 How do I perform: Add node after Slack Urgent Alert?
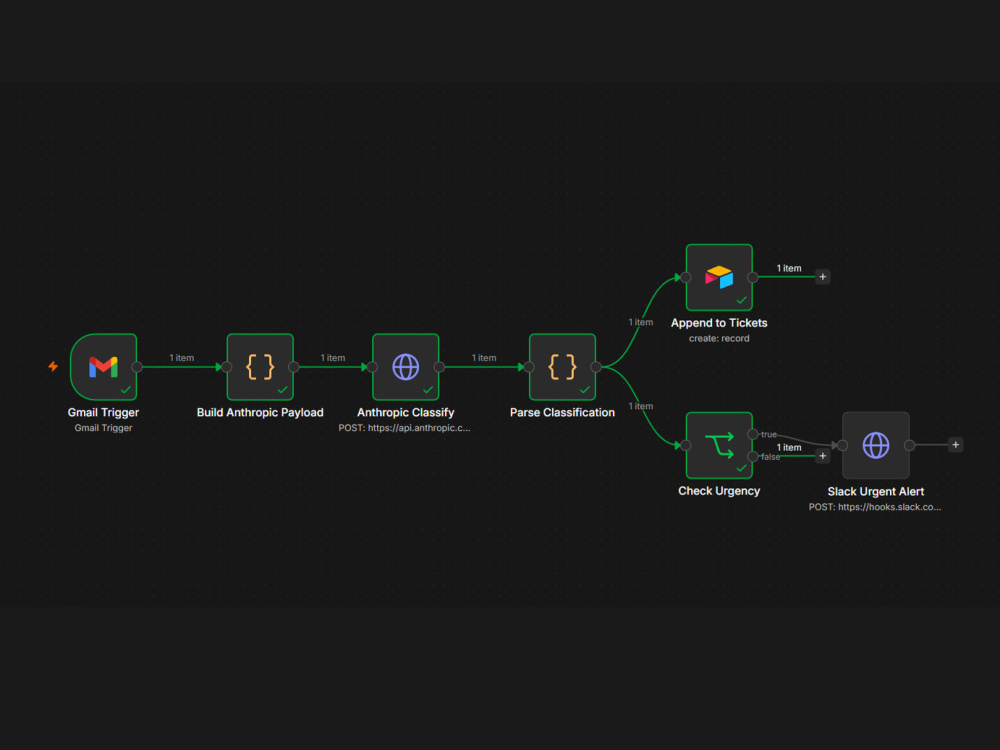click(x=955, y=445)
